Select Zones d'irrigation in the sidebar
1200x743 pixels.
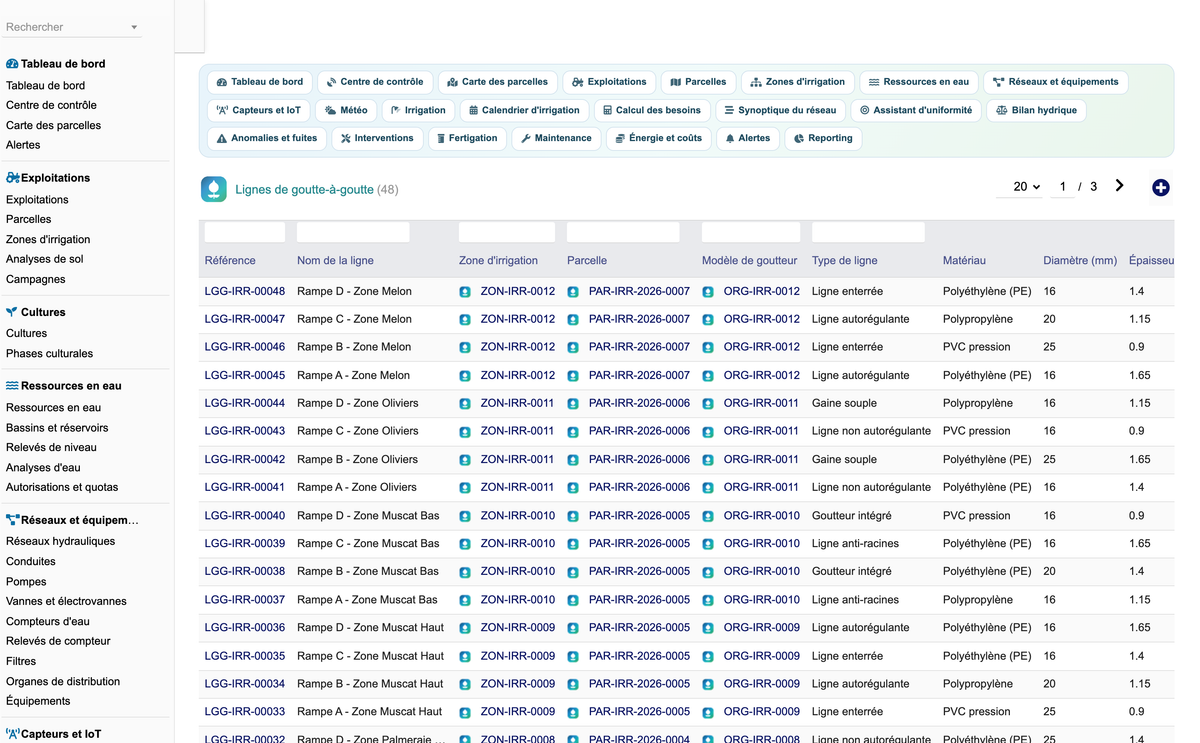pos(48,239)
